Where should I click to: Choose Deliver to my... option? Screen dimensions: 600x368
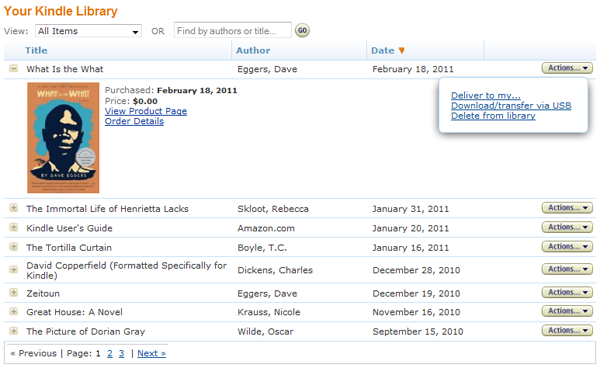486,95
